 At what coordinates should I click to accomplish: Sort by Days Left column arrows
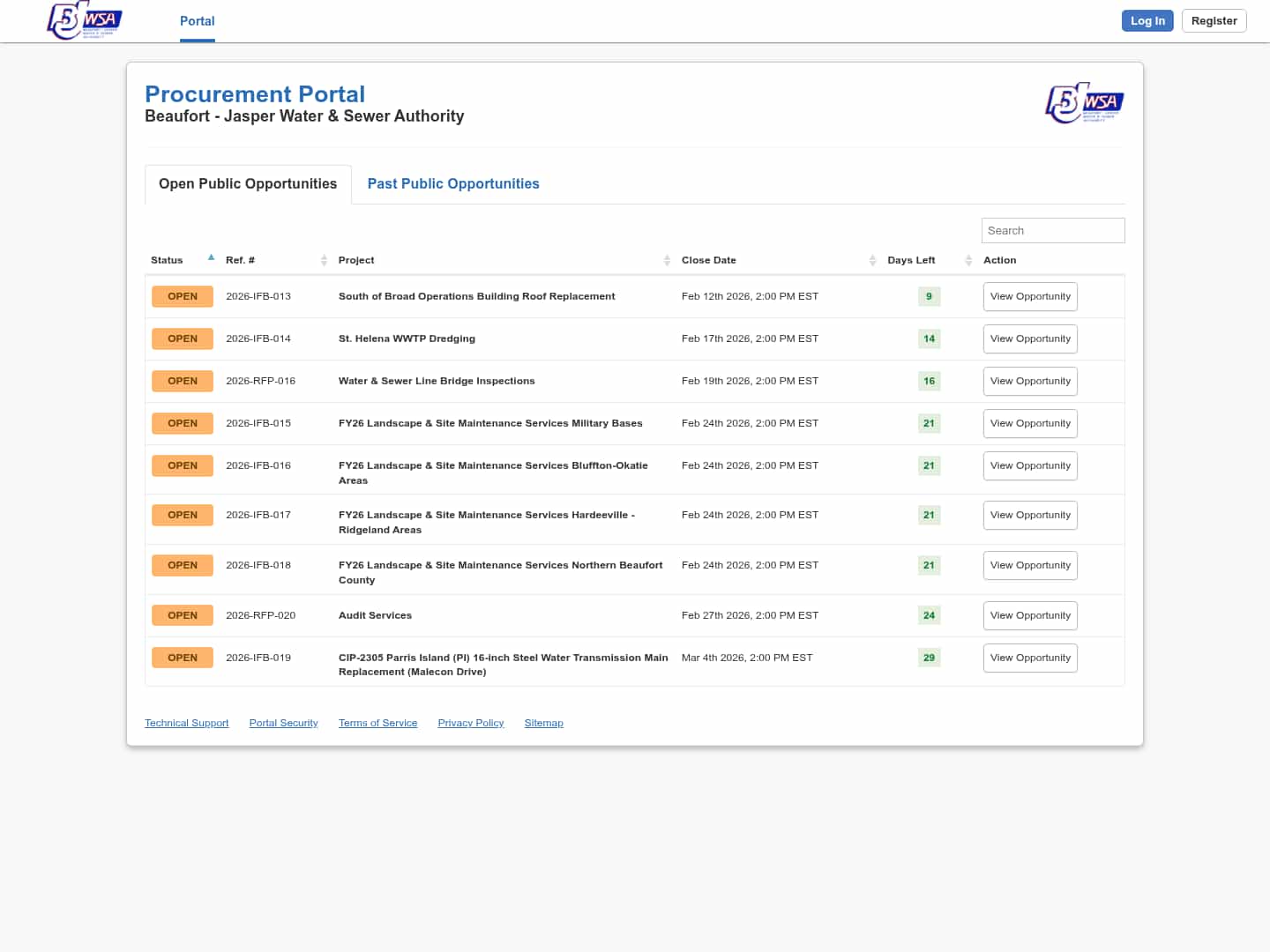click(x=968, y=260)
